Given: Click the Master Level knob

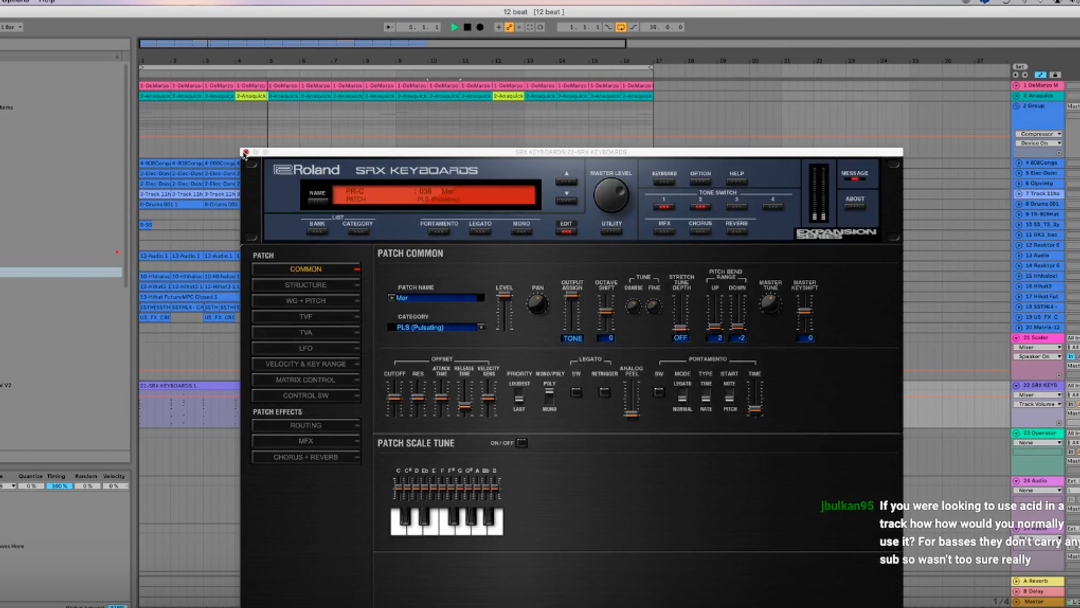Looking at the screenshot, I should 611,196.
